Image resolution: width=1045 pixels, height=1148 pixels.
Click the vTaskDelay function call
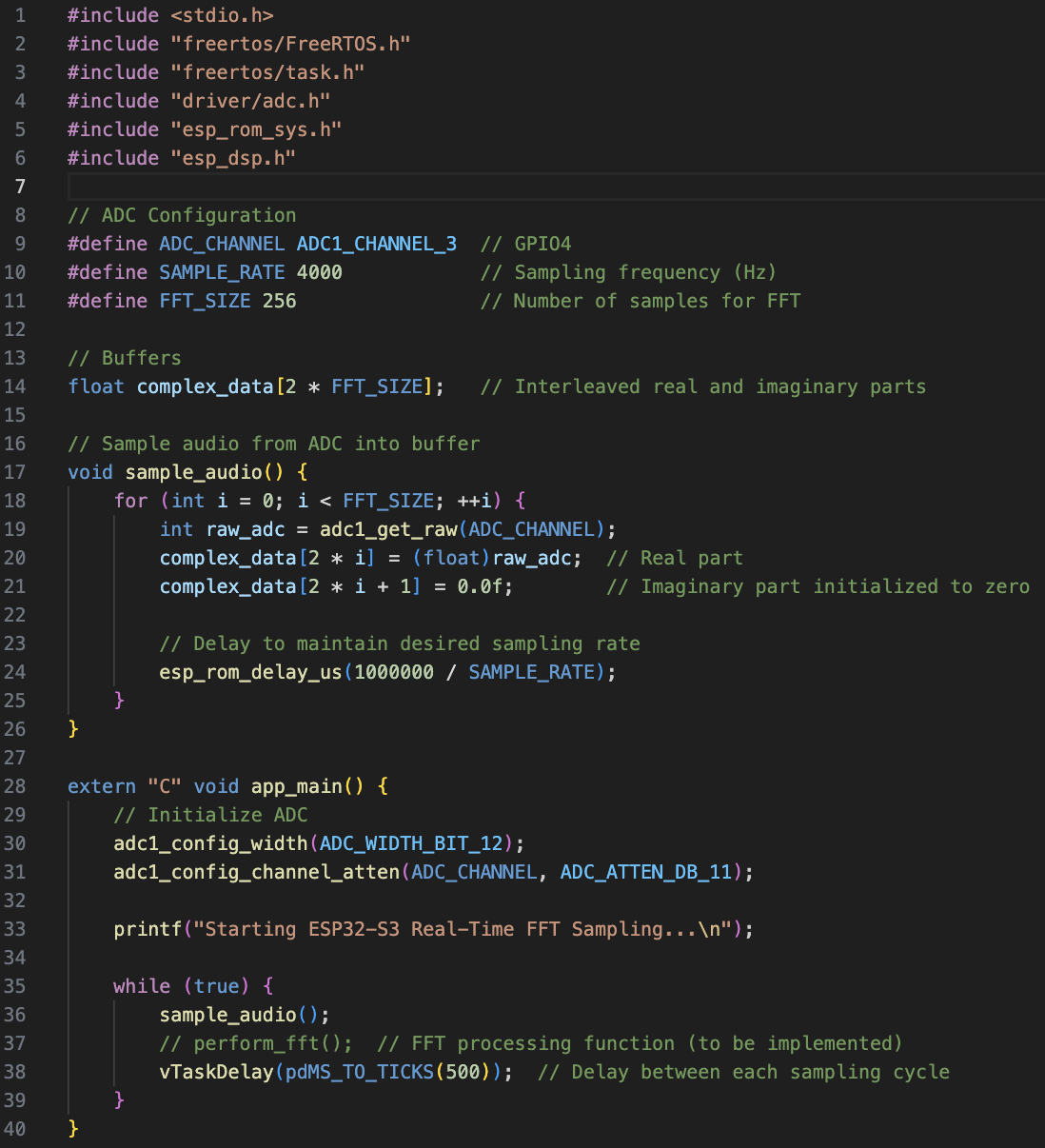tap(216, 1072)
